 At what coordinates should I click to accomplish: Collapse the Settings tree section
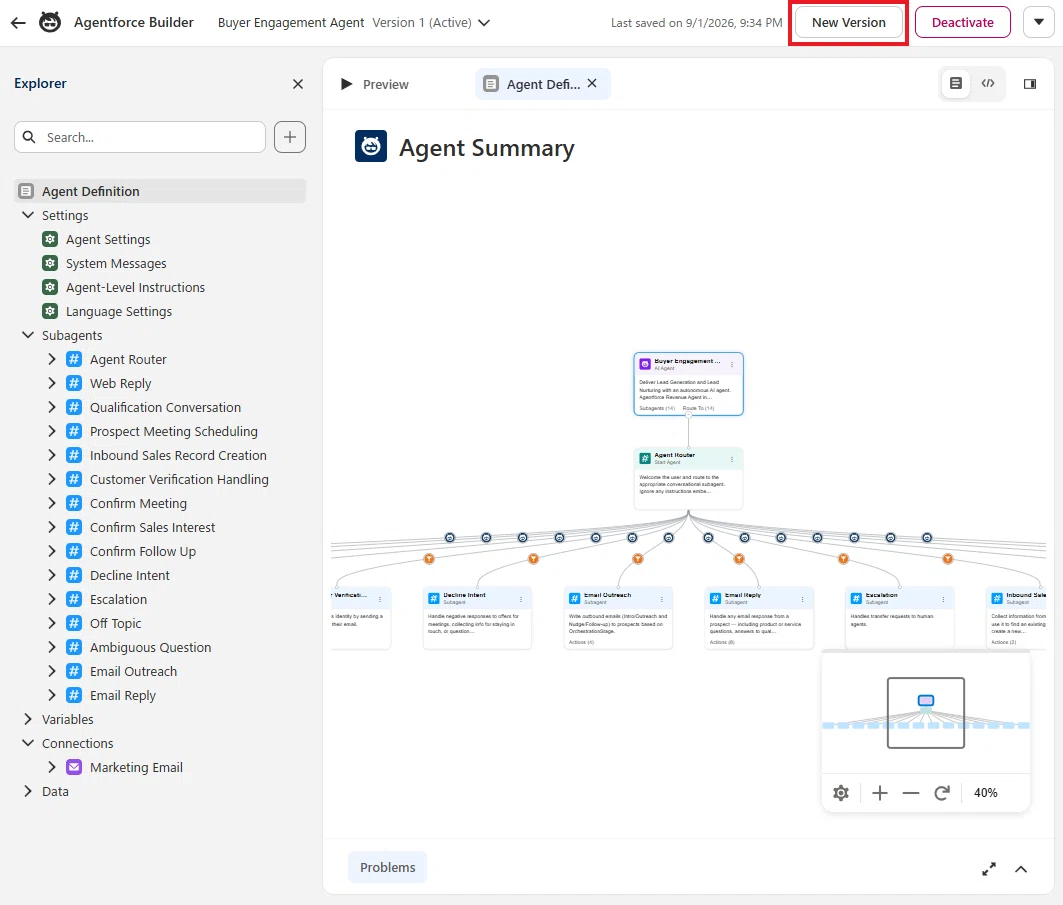pos(28,215)
